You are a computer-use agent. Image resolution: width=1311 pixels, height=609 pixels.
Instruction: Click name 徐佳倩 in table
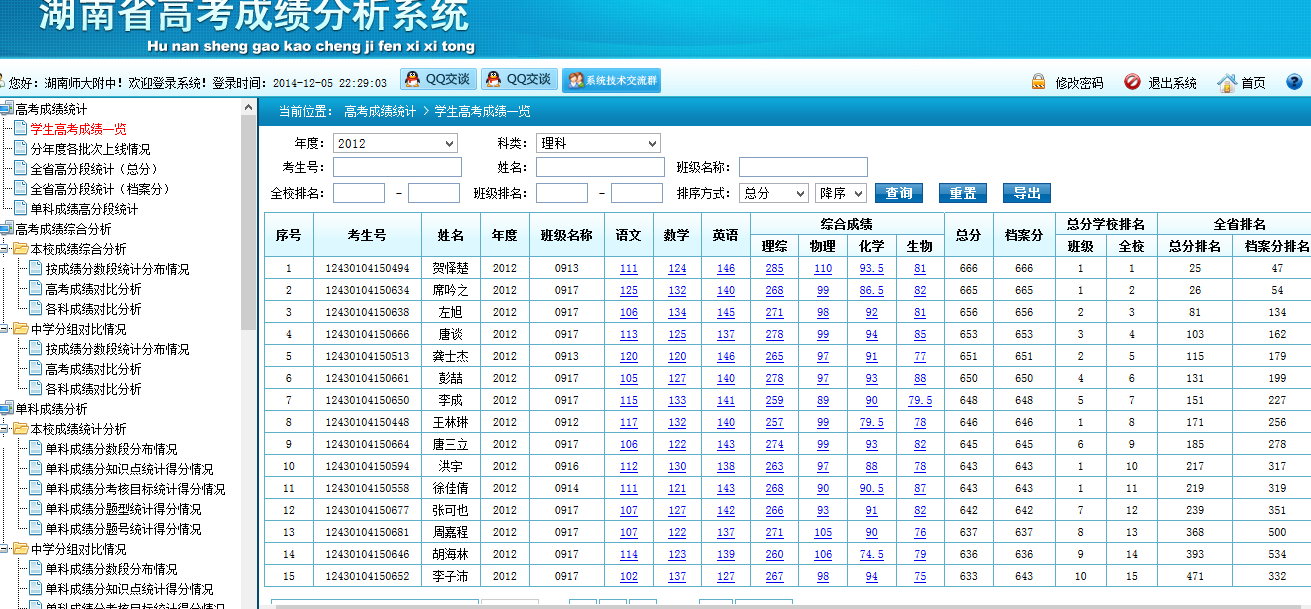tap(450, 489)
